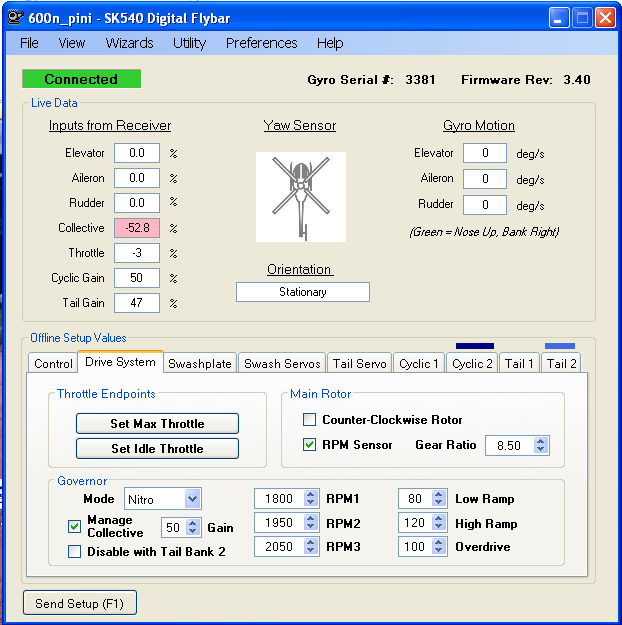Click the green Connected status indicator
622x625 pixels.
(81, 79)
